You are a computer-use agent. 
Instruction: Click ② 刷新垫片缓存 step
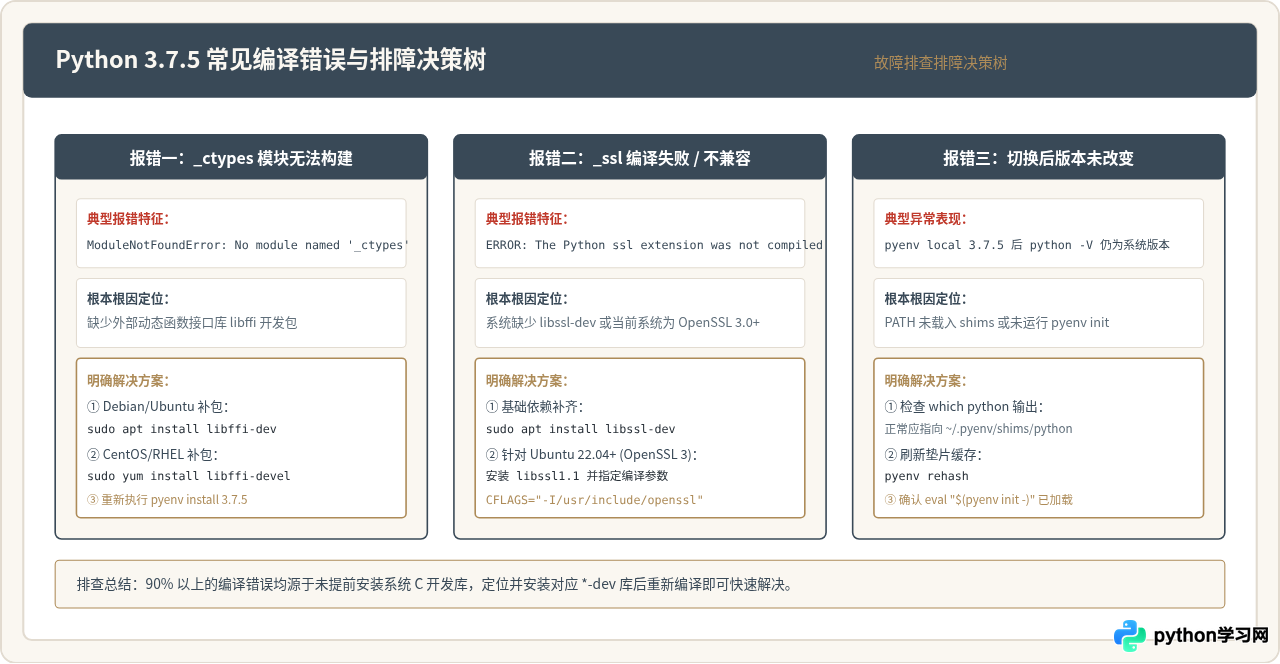(933, 454)
